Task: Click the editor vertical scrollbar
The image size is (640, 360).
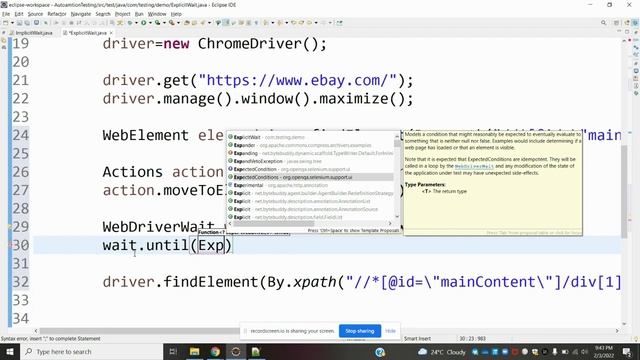Action: tap(624, 192)
